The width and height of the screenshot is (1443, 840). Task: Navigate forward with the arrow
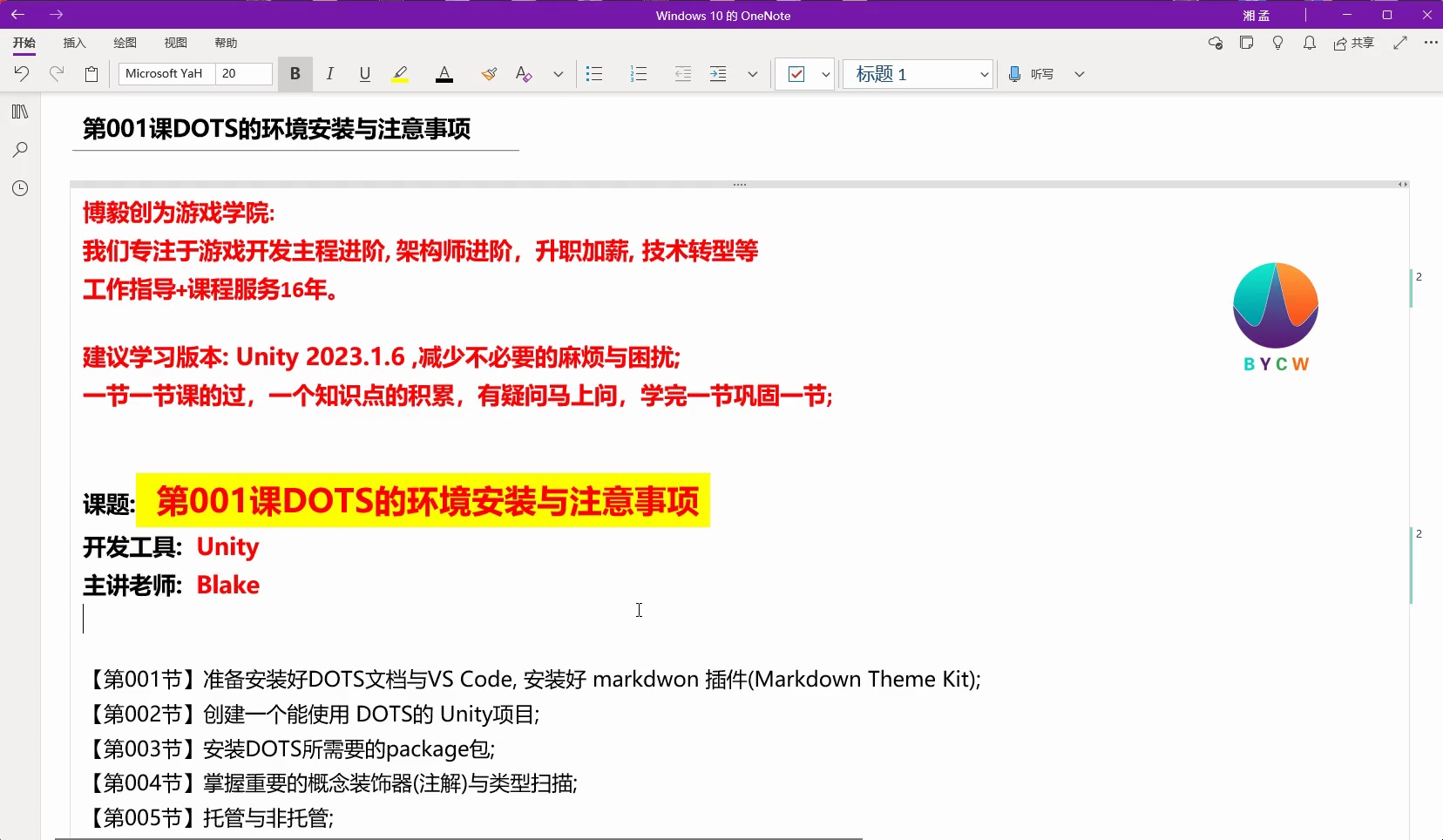[x=57, y=15]
